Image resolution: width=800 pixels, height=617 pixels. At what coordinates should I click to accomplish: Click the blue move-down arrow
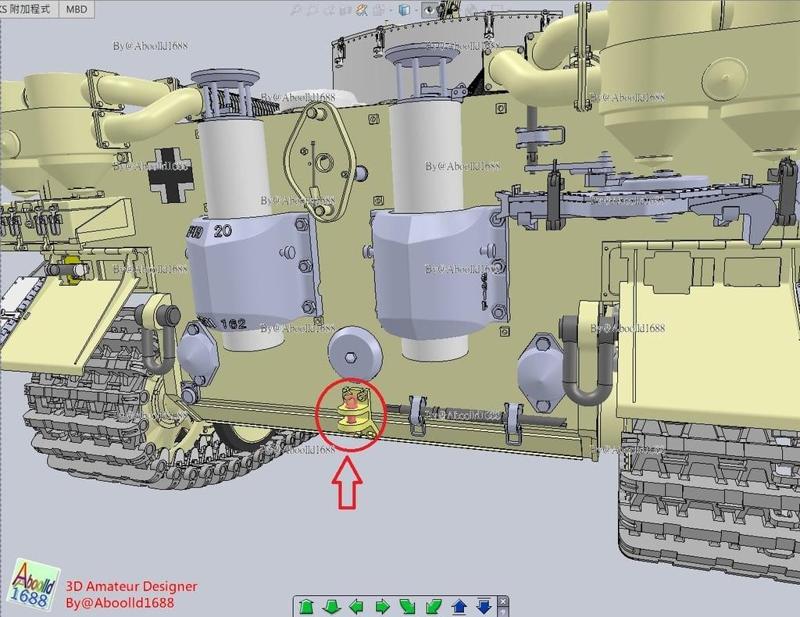484,606
